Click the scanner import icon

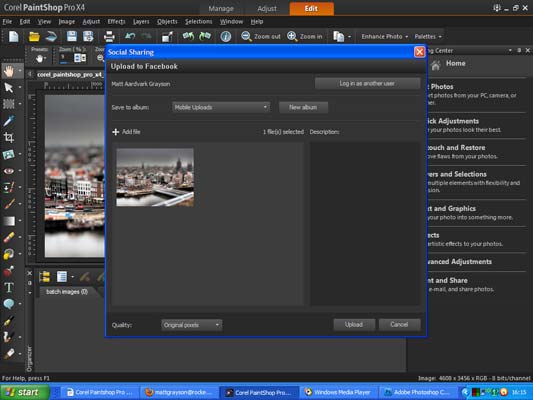(x=51, y=36)
